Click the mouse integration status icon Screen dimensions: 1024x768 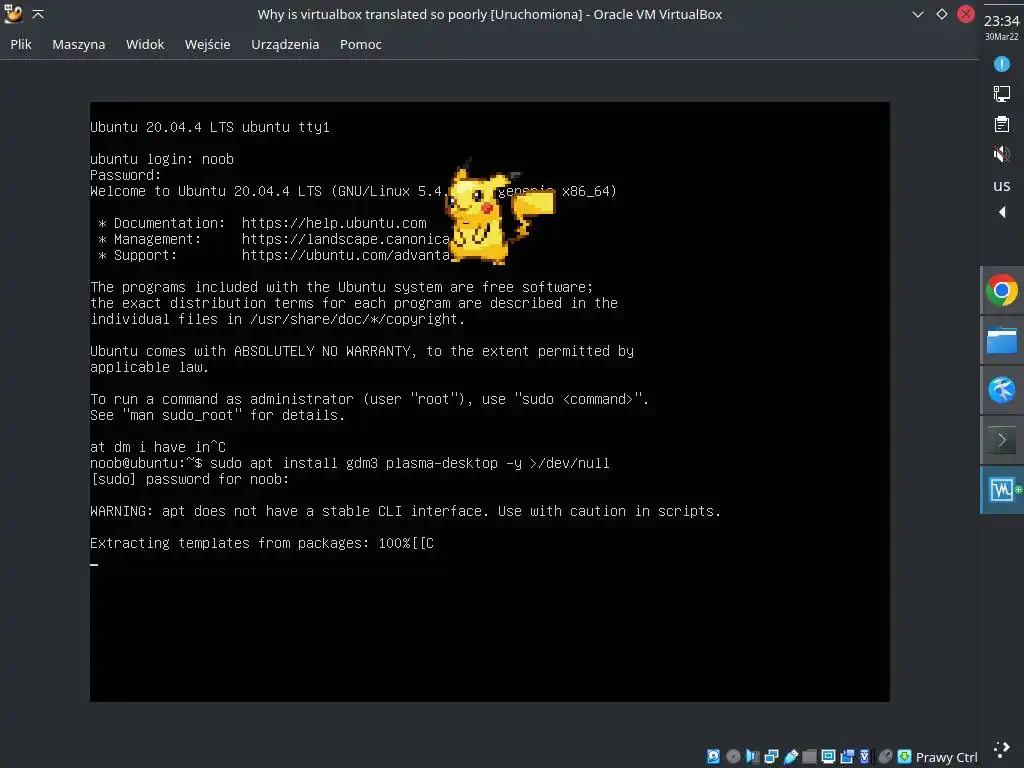point(885,756)
